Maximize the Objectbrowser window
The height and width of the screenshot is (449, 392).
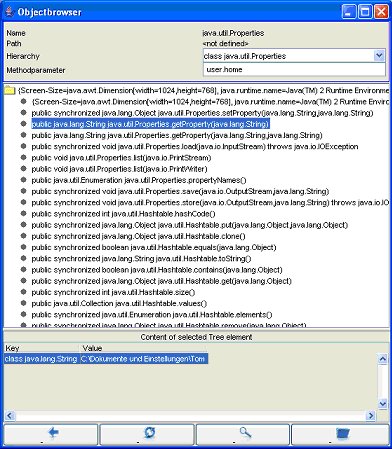coord(365,12)
